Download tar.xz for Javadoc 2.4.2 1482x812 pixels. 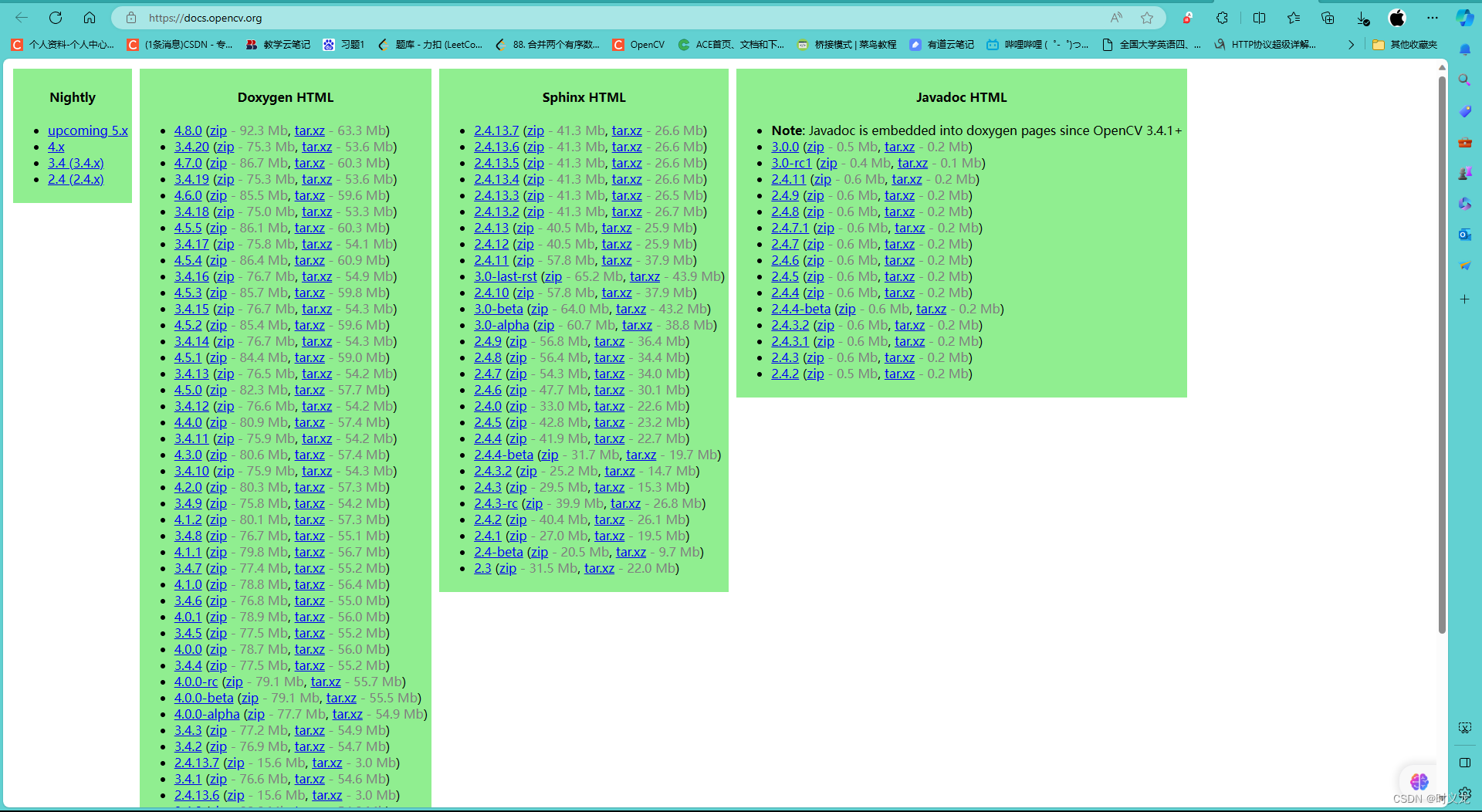[x=899, y=374]
